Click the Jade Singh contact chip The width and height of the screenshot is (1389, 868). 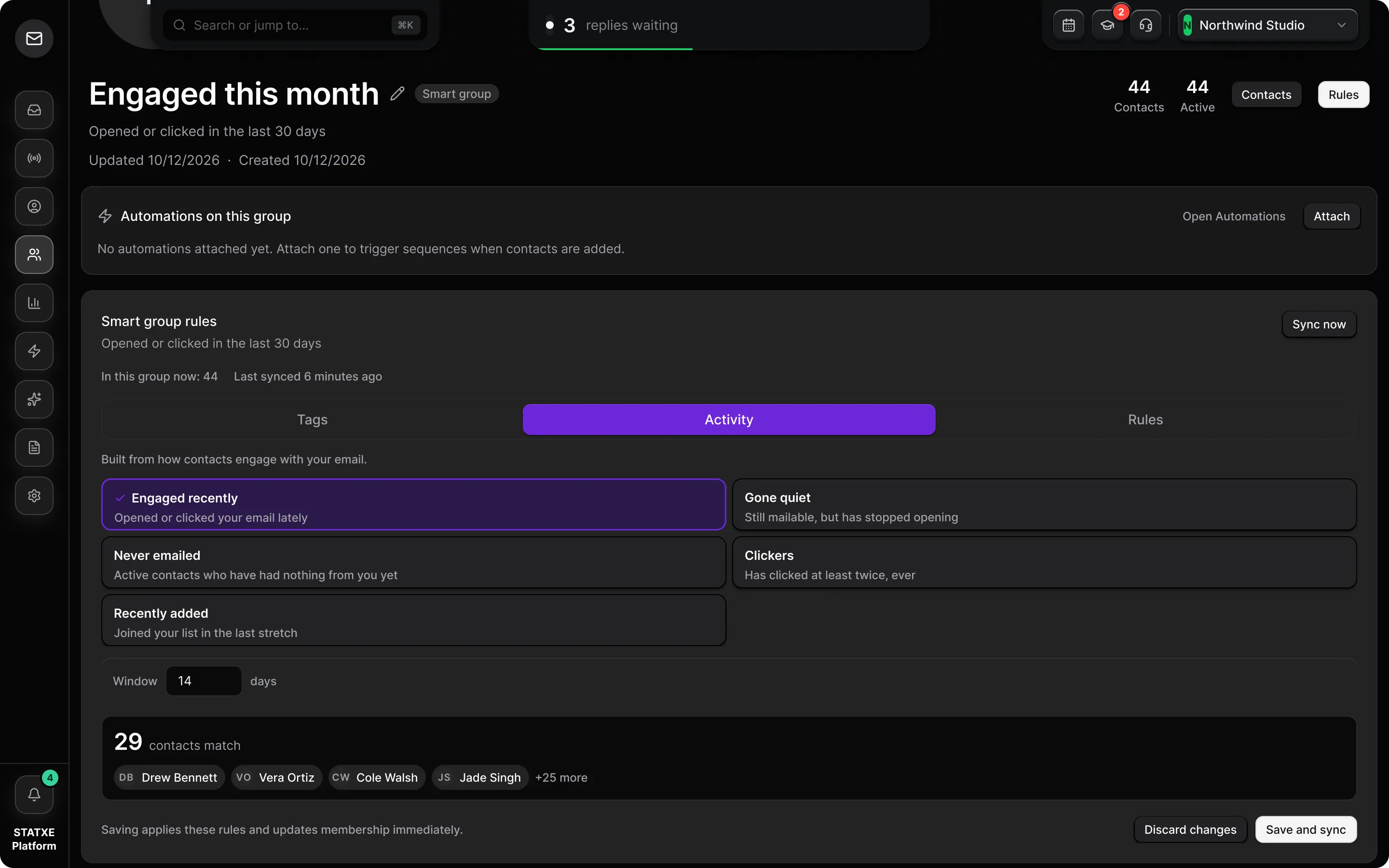point(480,777)
